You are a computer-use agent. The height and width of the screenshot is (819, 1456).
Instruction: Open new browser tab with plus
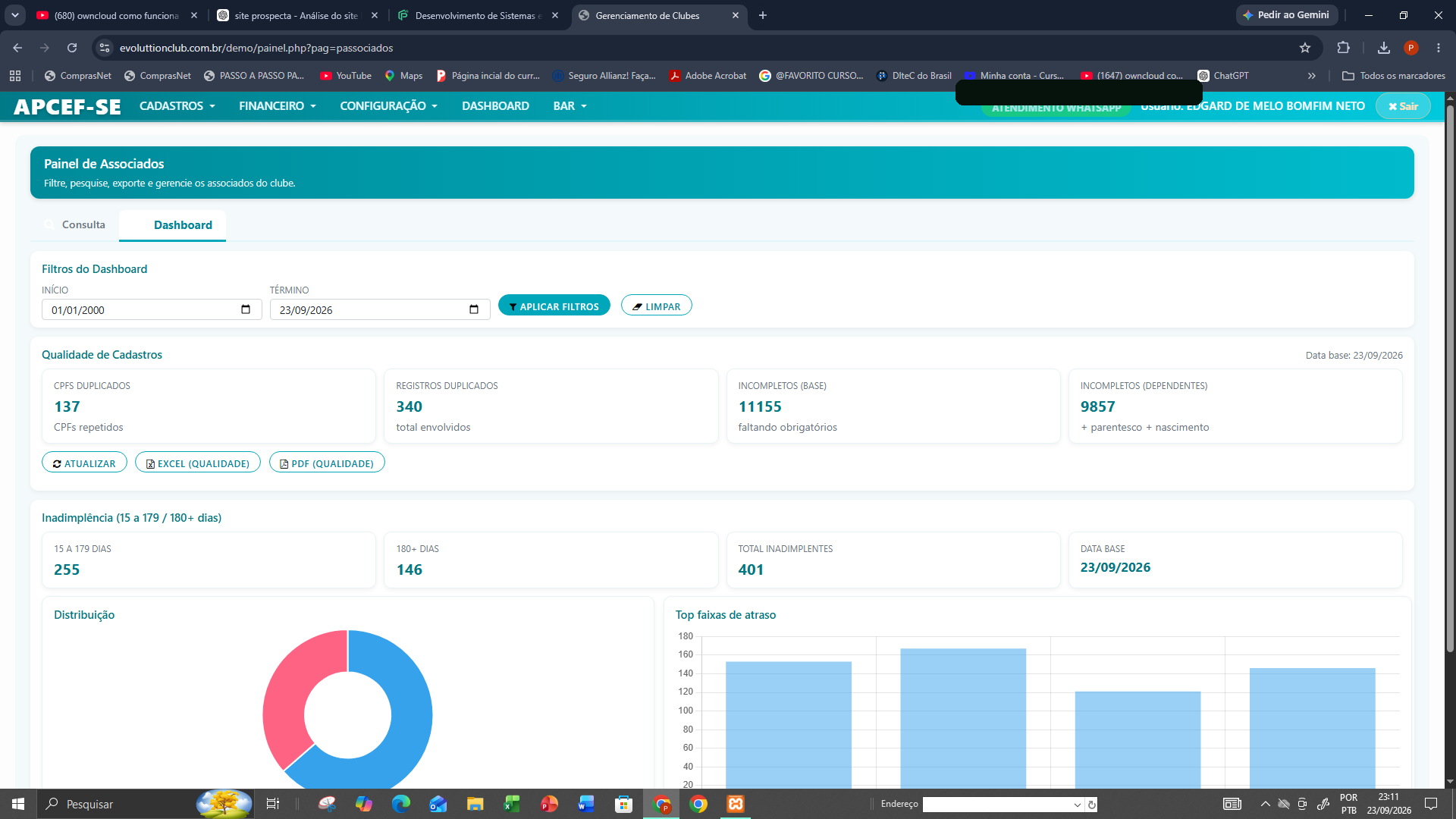pos(763,15)
